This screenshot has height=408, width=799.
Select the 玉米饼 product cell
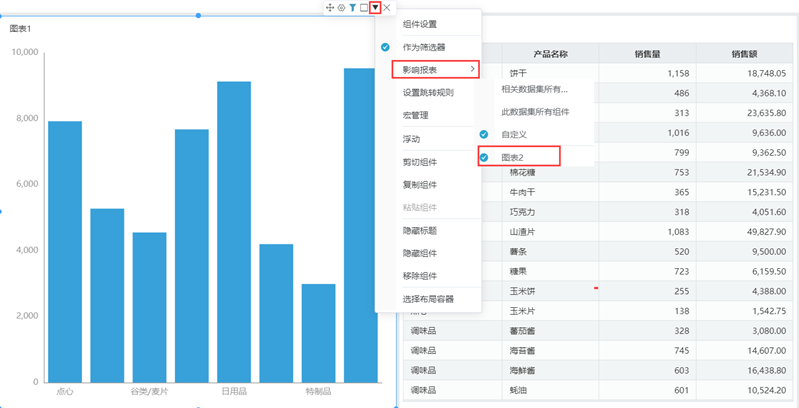[550, 291]
